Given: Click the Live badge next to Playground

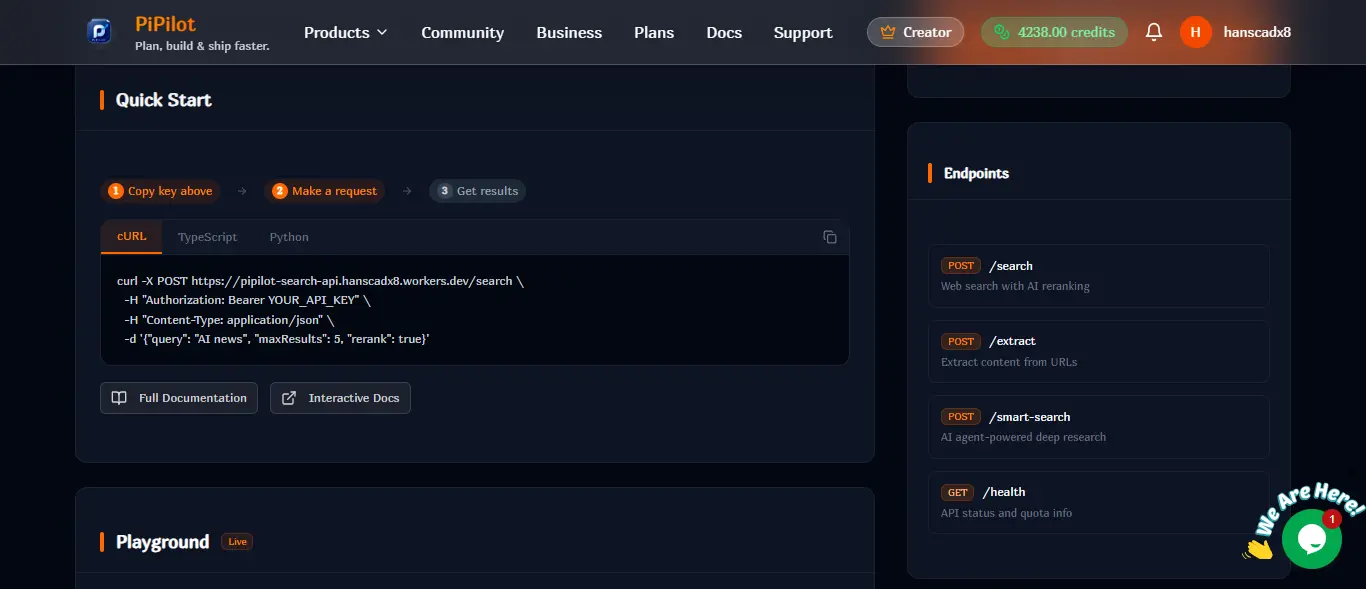Looking at the screenshot, I should (237, 542).
